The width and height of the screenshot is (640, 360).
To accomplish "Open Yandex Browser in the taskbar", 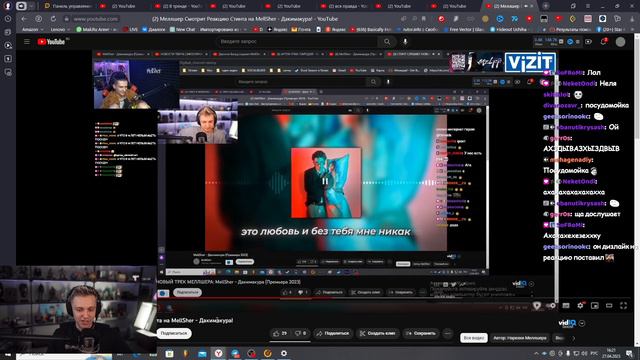I will point(218,353).
